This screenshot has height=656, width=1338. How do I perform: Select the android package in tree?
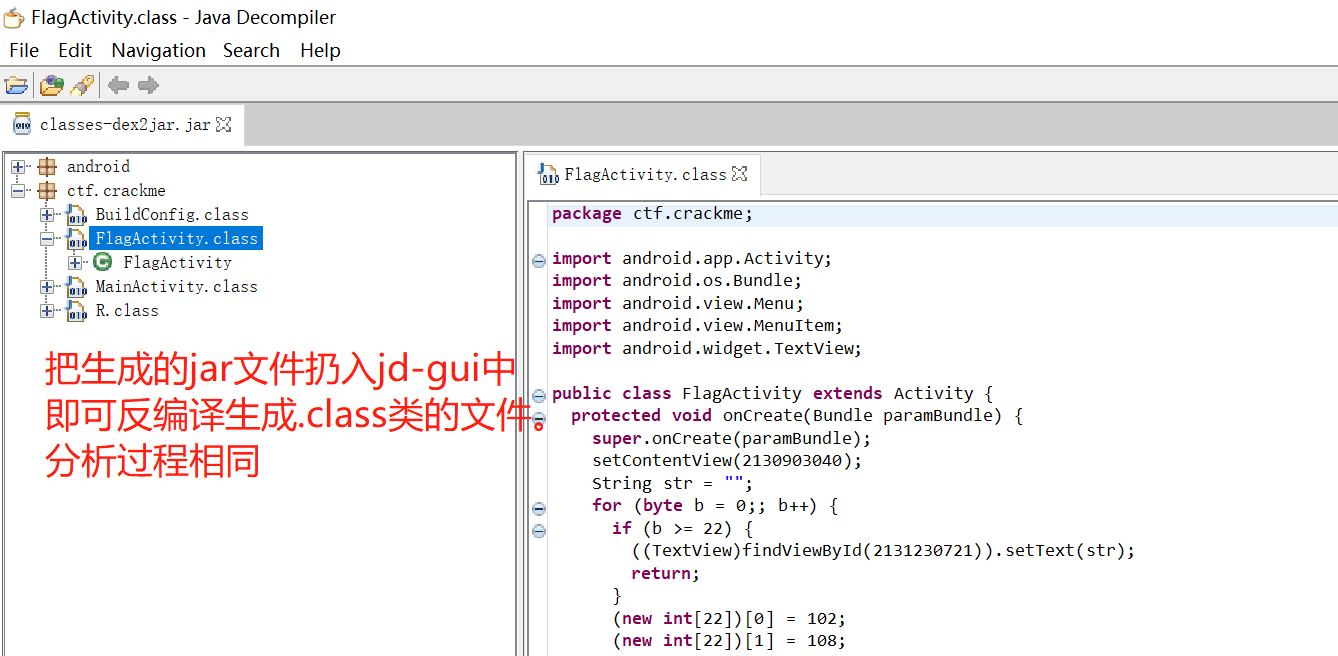98,167
